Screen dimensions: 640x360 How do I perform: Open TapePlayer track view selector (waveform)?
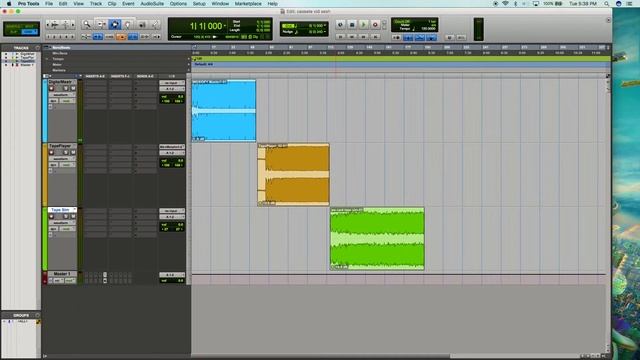[61, 159]
